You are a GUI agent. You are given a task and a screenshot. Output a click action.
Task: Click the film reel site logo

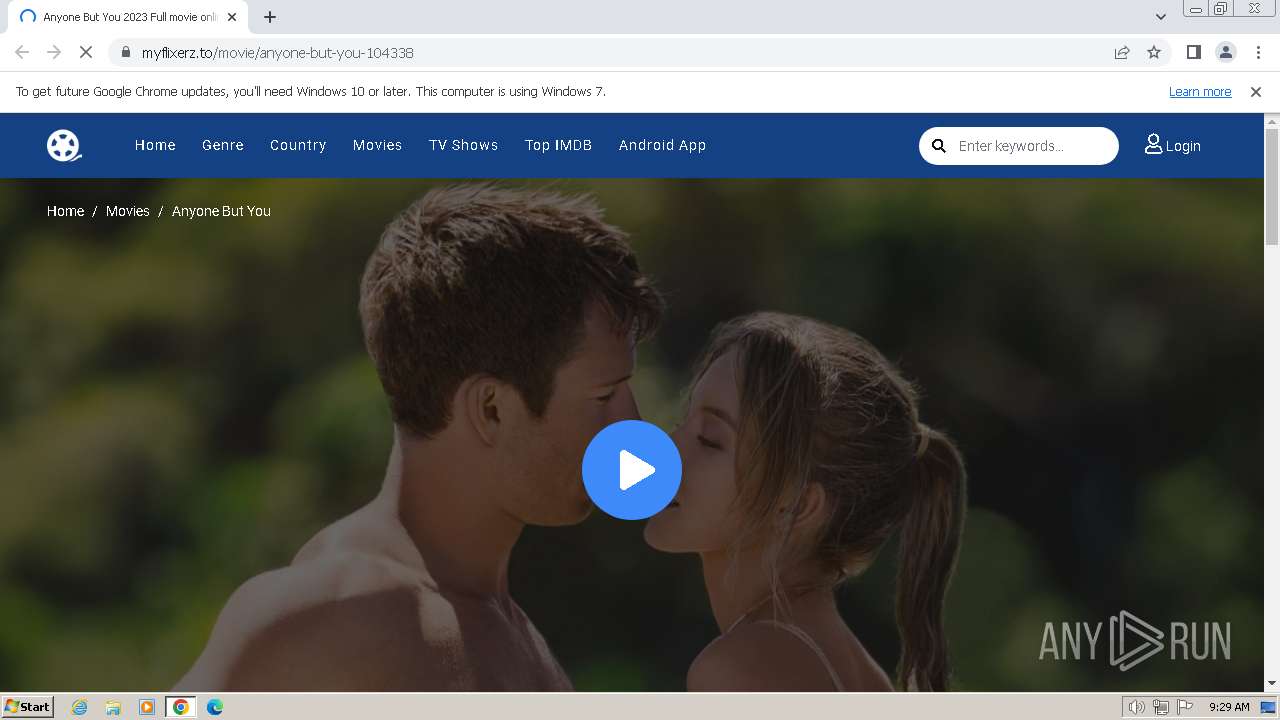[x=64, y=146]
